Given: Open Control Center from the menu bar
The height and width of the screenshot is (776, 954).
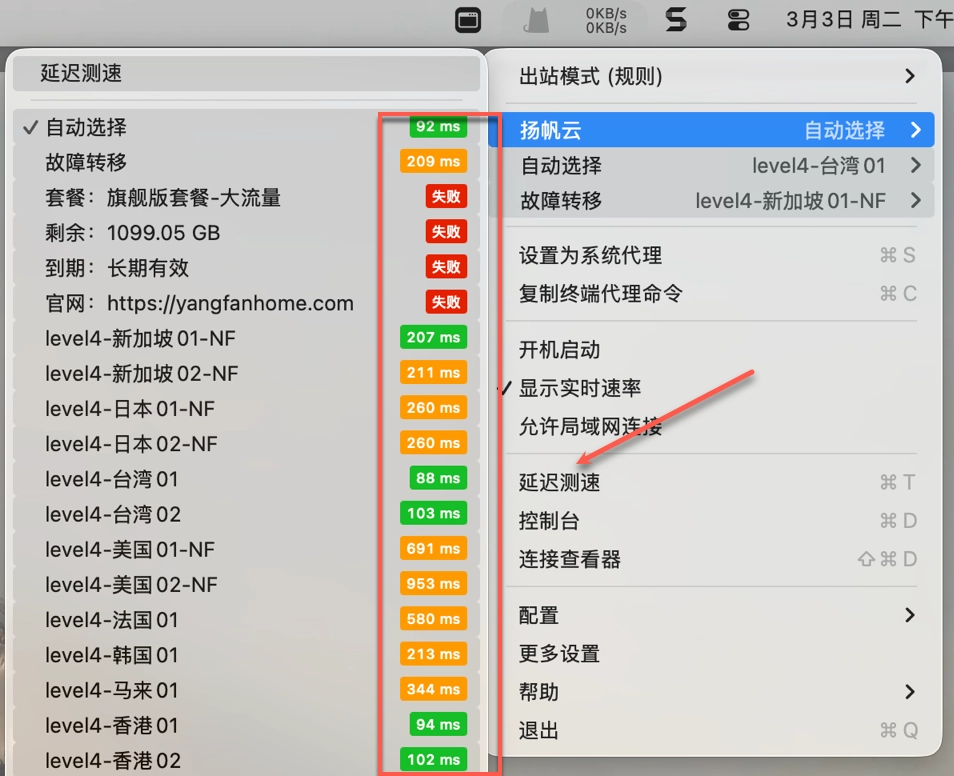Looking at the screenshot, I should pyautogui.click(x=738, y=21).
